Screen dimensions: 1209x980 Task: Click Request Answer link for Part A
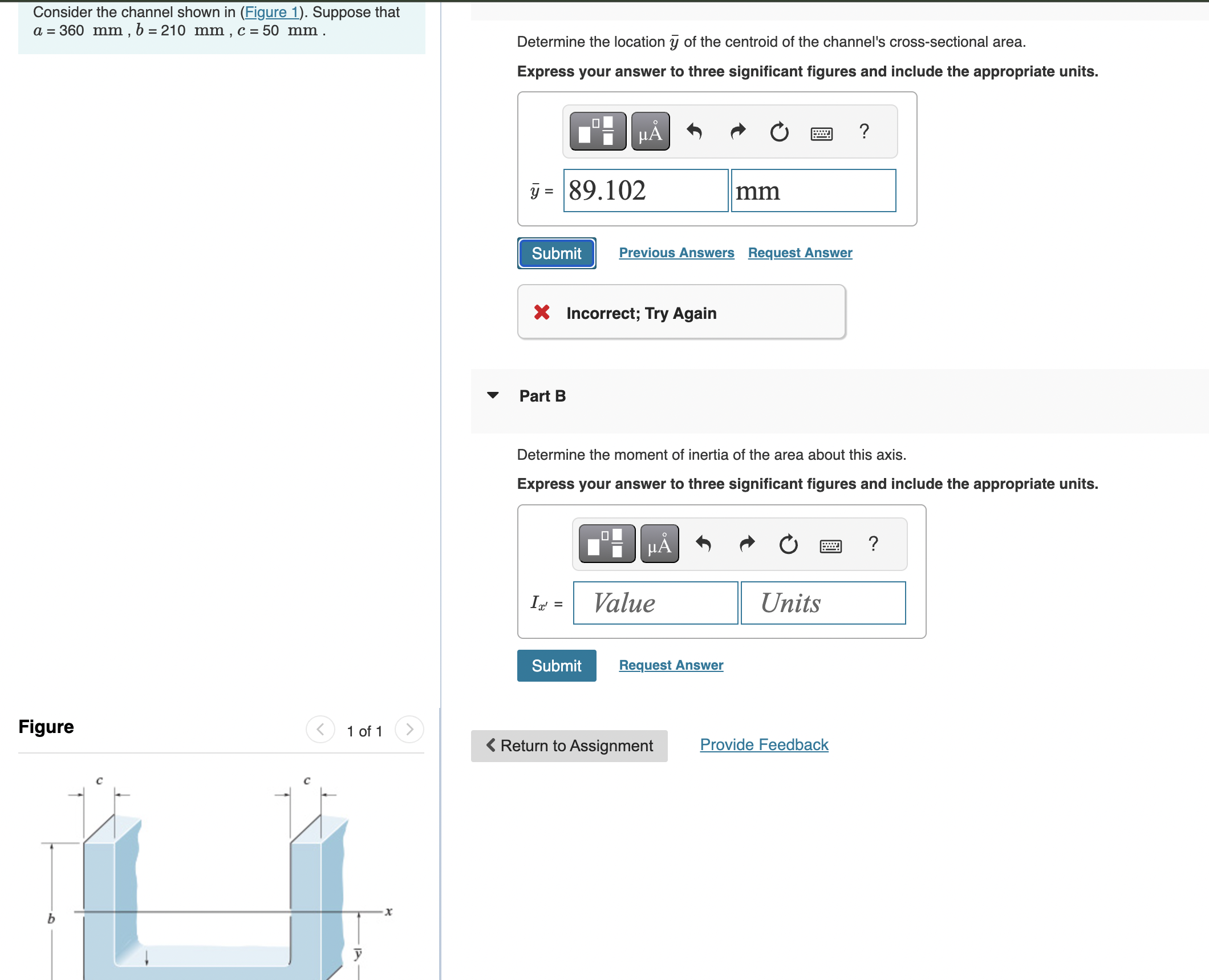(800, 253)
